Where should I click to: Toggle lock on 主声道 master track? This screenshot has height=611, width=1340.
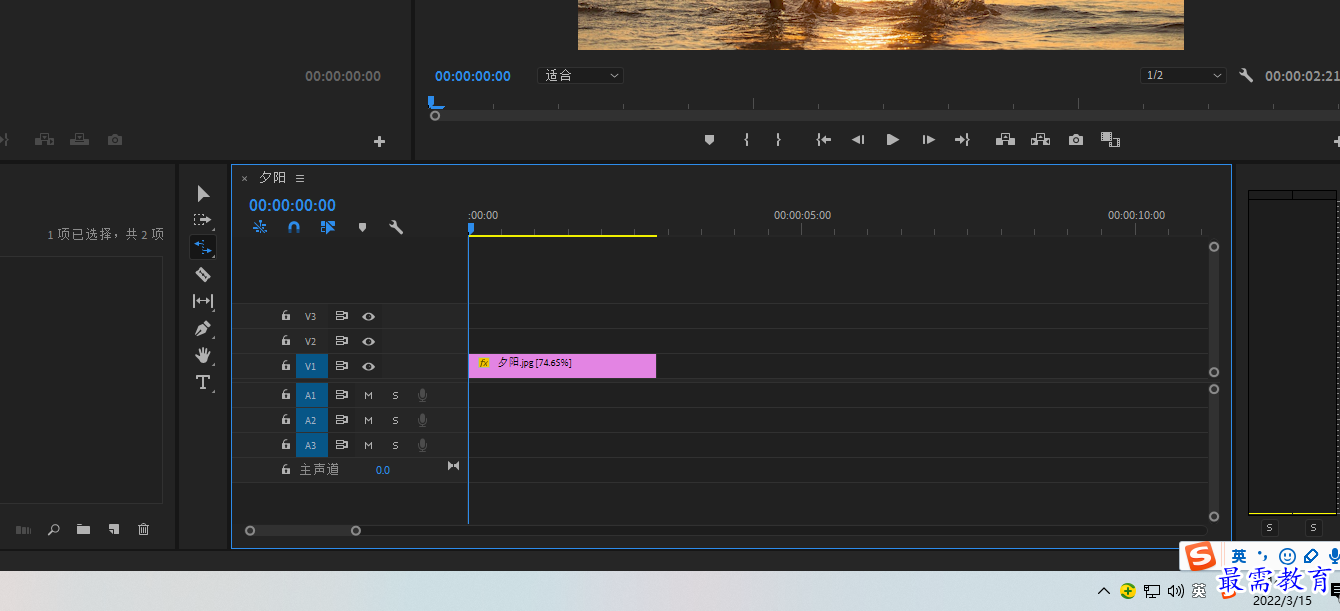286,469
